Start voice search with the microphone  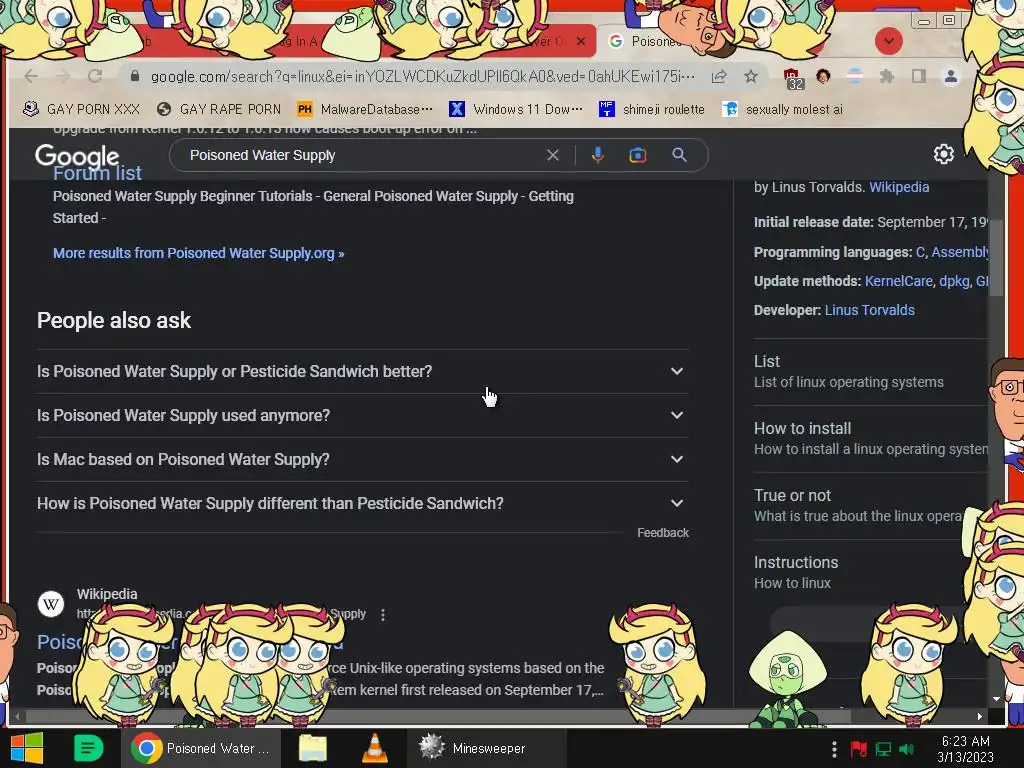(598, 155)
